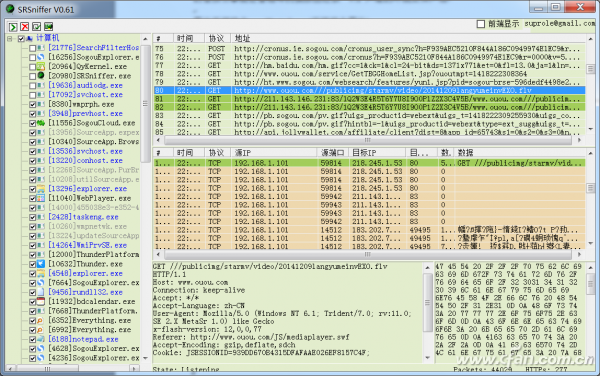Click icon of [11932]bdcalendar.exe
Screen dimensions: 600x376
(41, 301)
